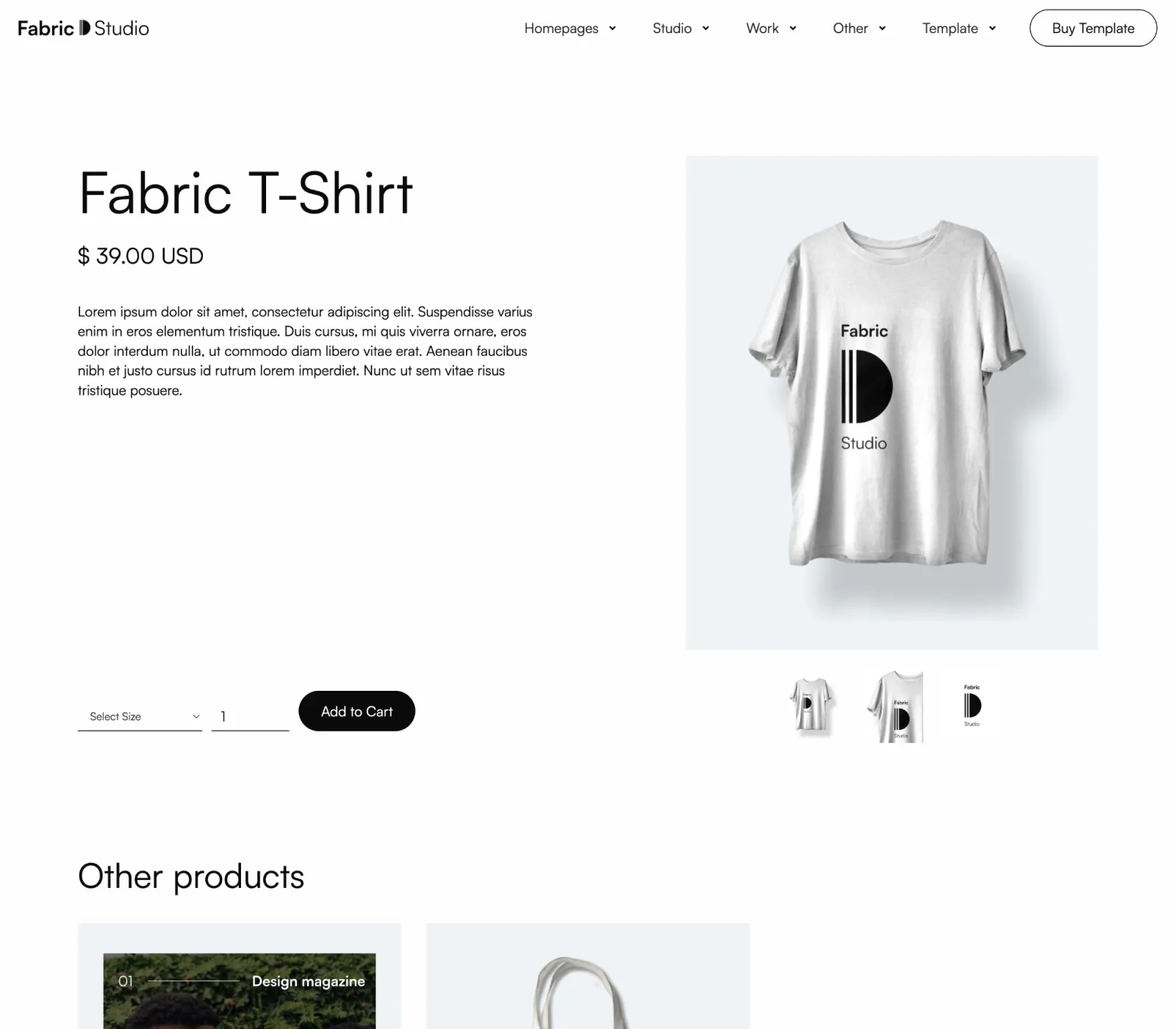This screenshot has height=1029, width=1176.
Task: Click the quantity input field
Action: (x=250, y=717)
